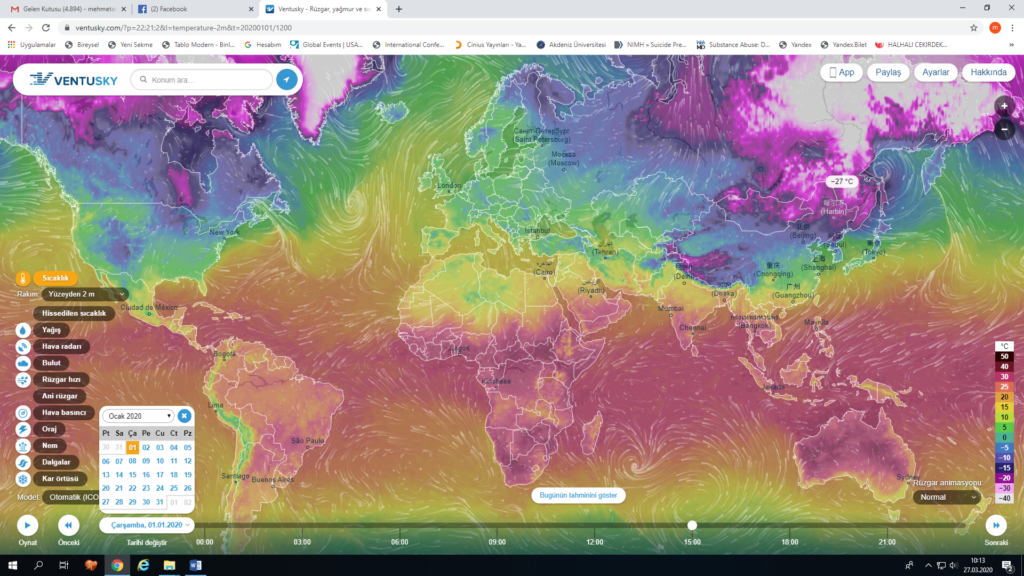Image resolution: width=1024 pixels, height=576 pixels.
Task: Jump to 21:00 on the timeline
Action: pos(887,542)
